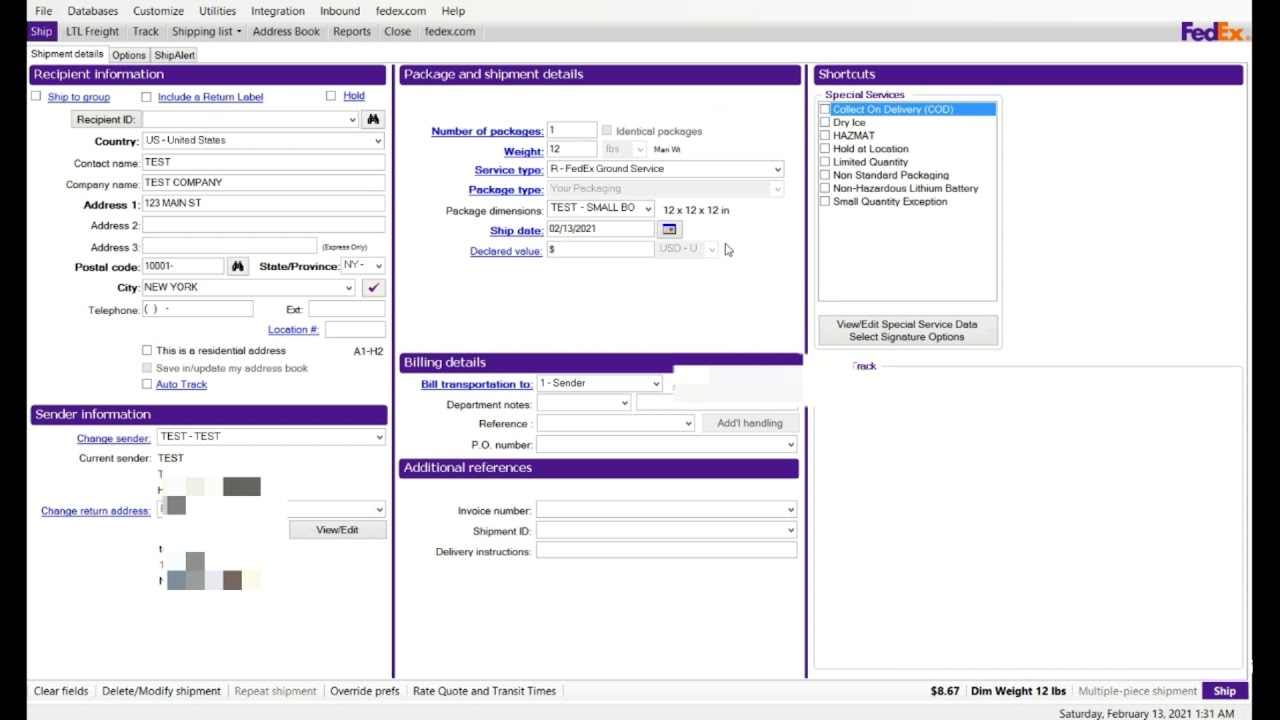1280x720 pixels.
Task: Check Limited Quantity service
Action: click(825, 161)
